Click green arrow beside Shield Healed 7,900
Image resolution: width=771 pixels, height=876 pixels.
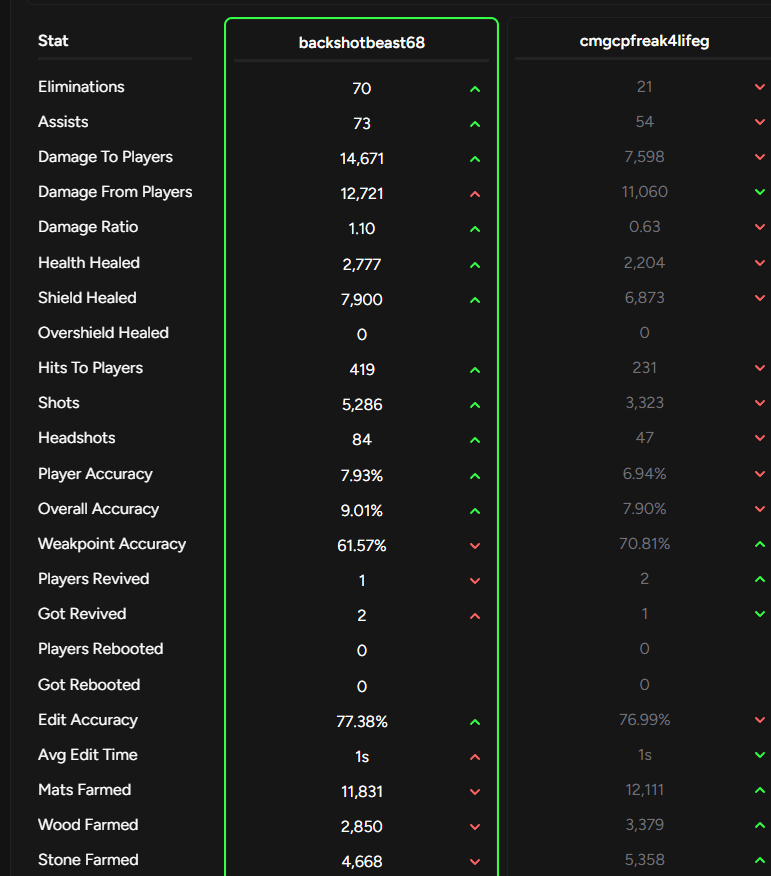click(x=475, y=300)
